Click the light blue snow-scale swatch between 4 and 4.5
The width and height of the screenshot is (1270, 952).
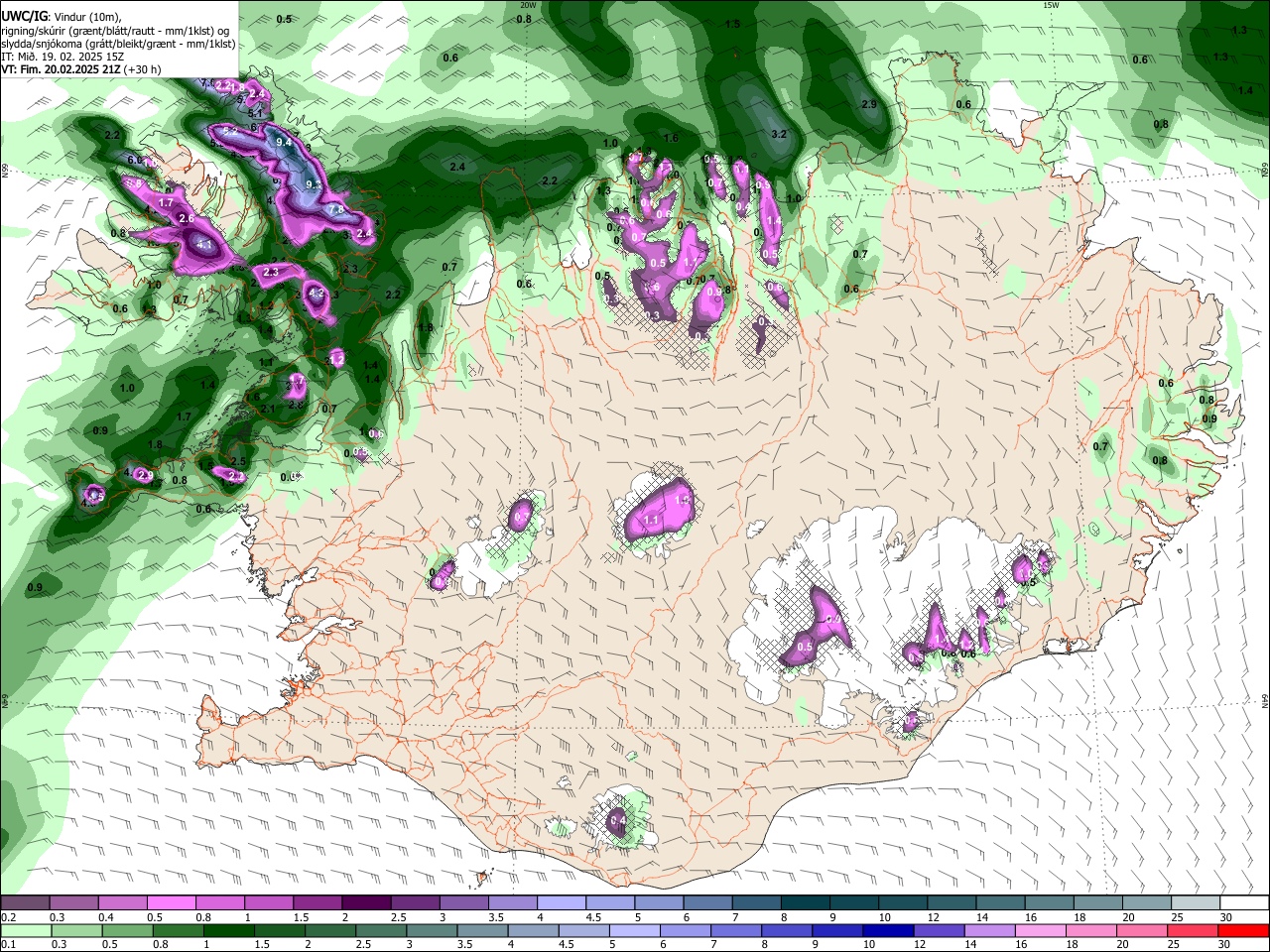[x=560, y=902]
